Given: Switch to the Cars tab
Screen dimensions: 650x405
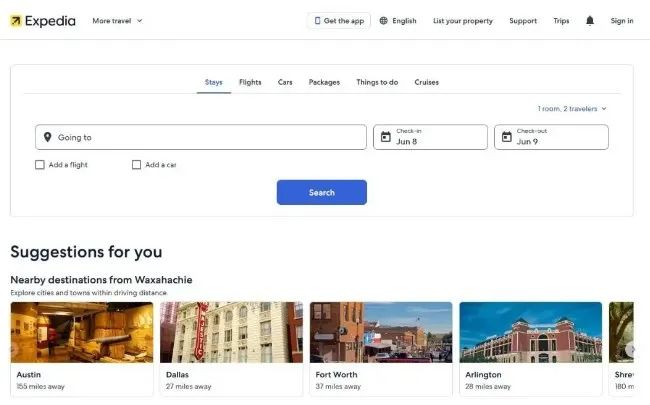Looking at the screenshot, I should tap(285, 82).
